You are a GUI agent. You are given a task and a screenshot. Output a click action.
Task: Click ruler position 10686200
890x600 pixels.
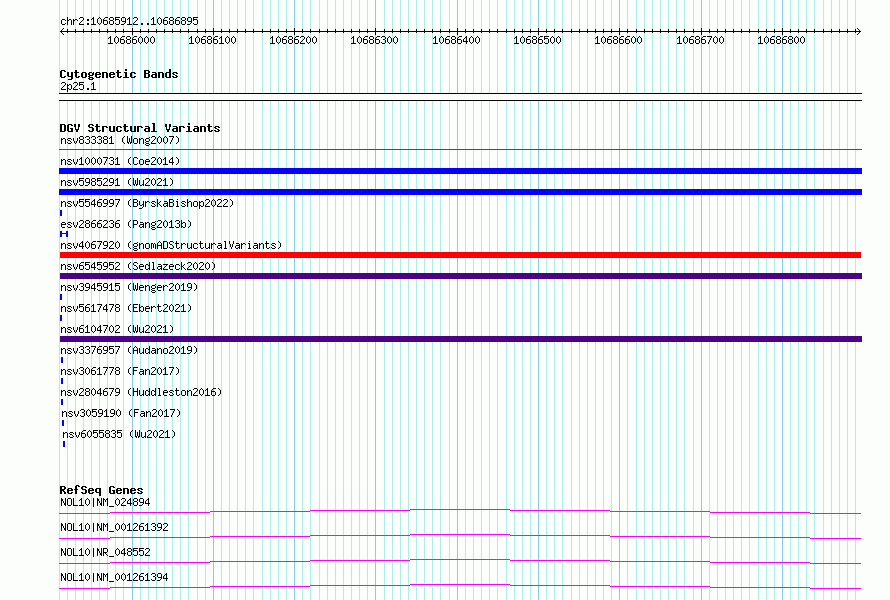[293, 40]
